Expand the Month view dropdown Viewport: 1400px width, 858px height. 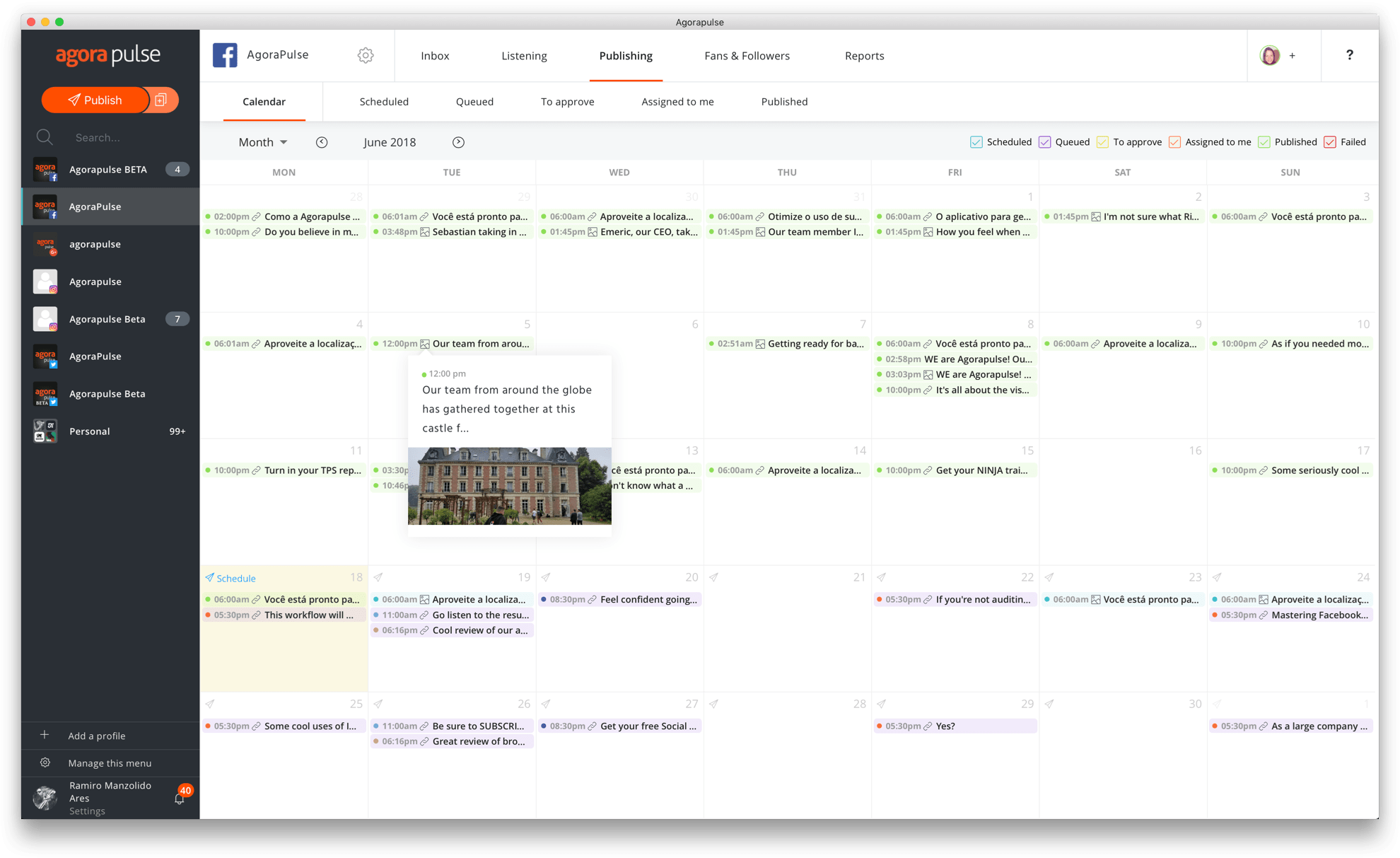tap(262, 141)
